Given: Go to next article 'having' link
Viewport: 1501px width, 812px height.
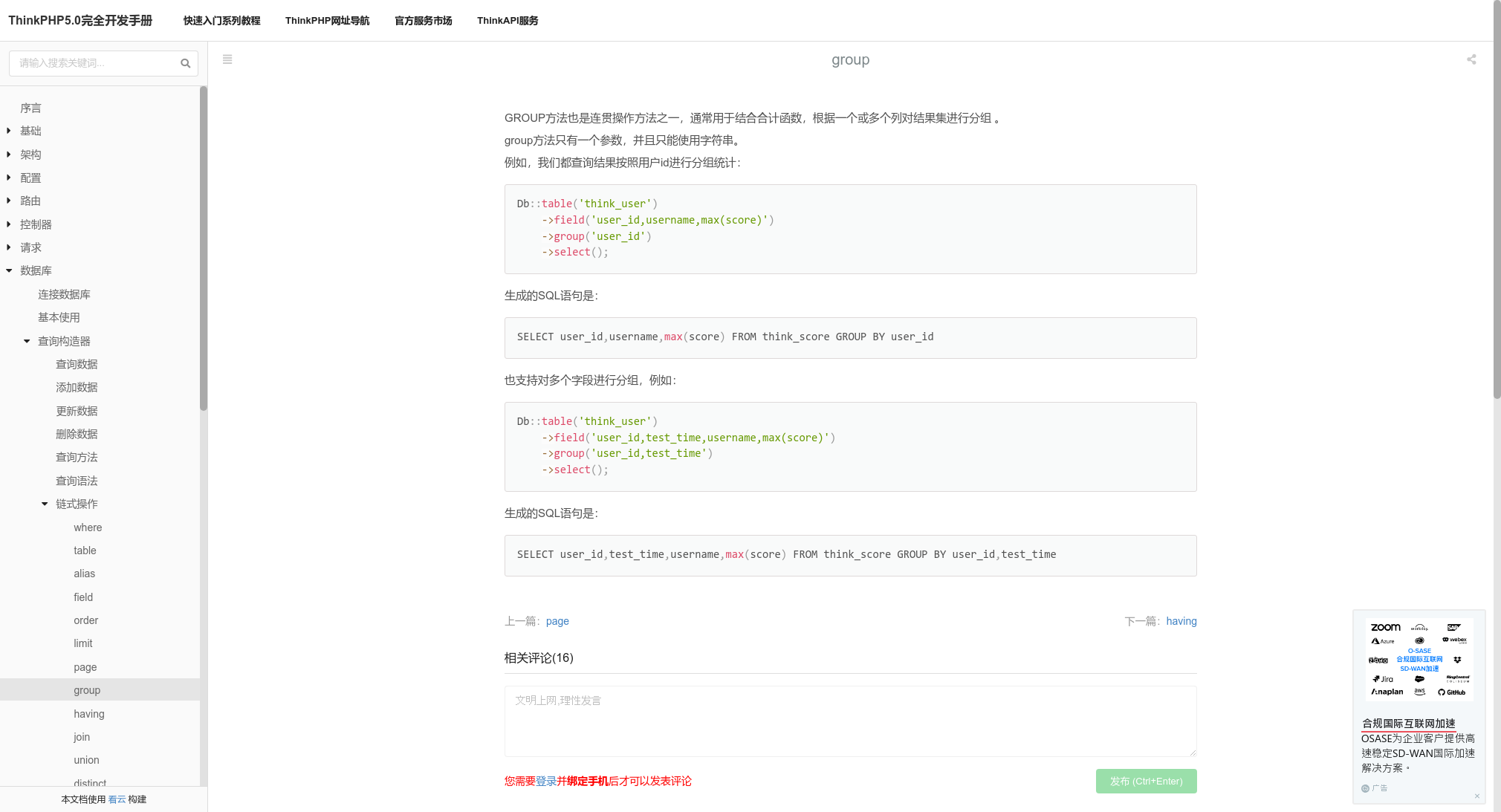Looking at the screenshot, I should [1181, 621].
